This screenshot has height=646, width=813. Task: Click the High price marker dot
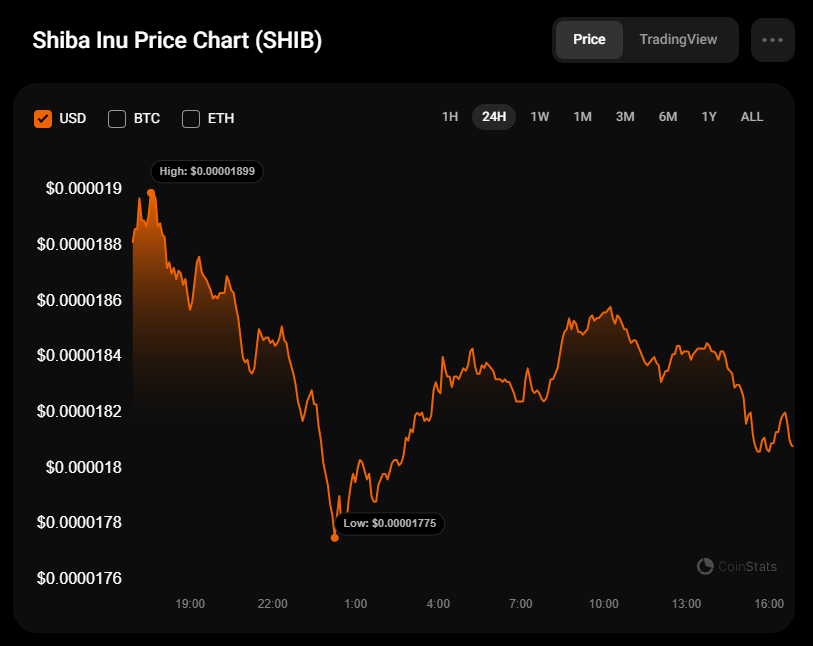151,192
